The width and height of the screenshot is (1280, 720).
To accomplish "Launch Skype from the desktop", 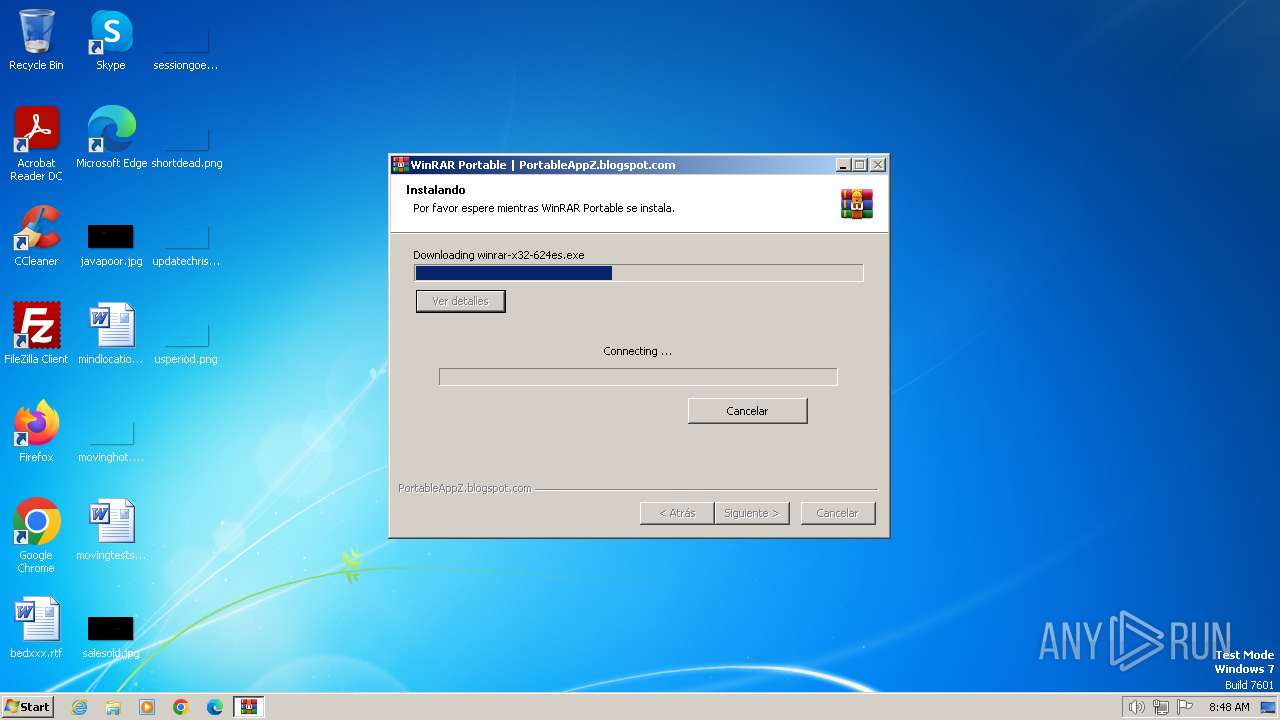I will pos(110,40).
